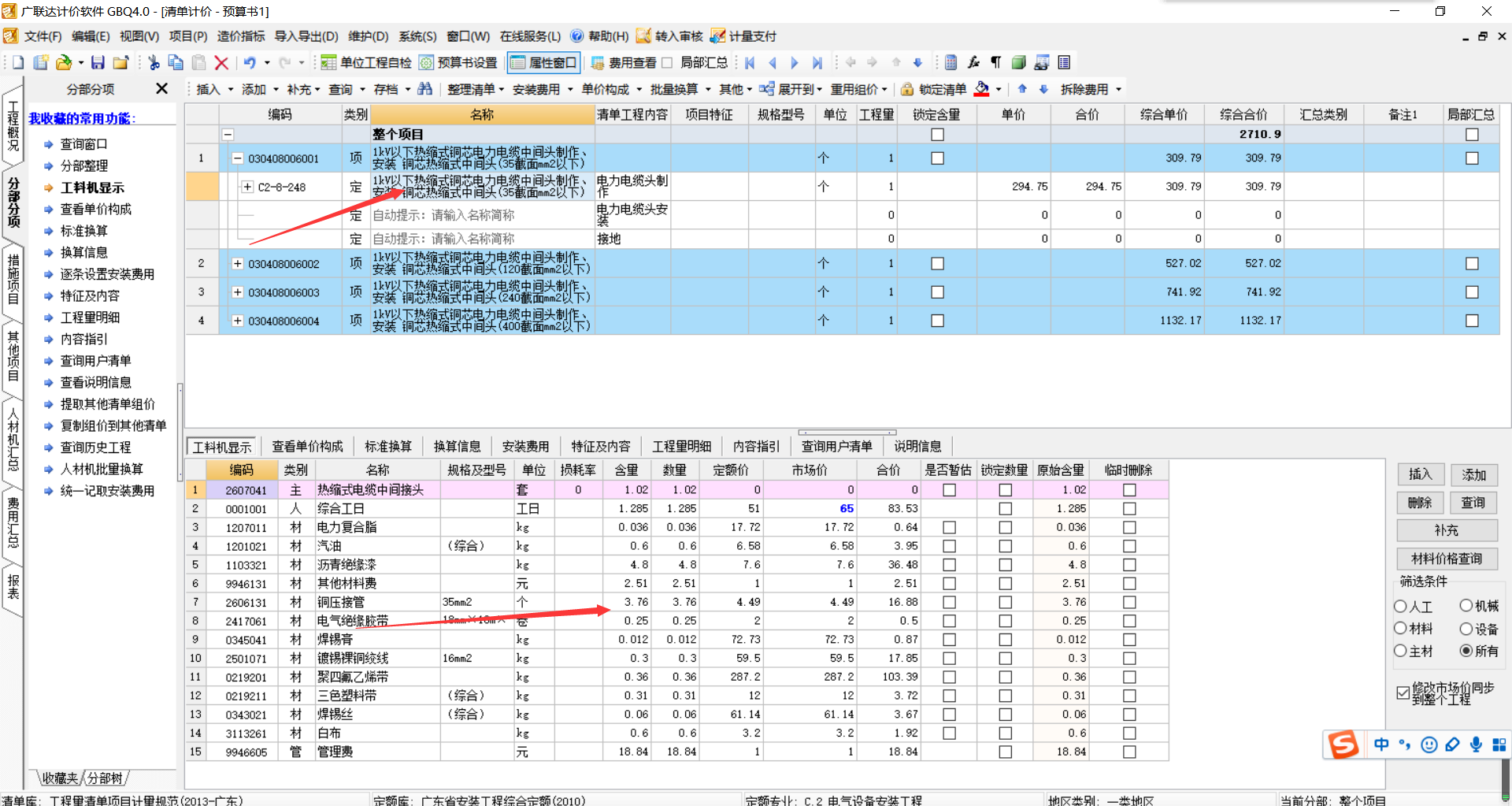
Task: Switch to the 说明信息 tab
Action: point(917,447)
